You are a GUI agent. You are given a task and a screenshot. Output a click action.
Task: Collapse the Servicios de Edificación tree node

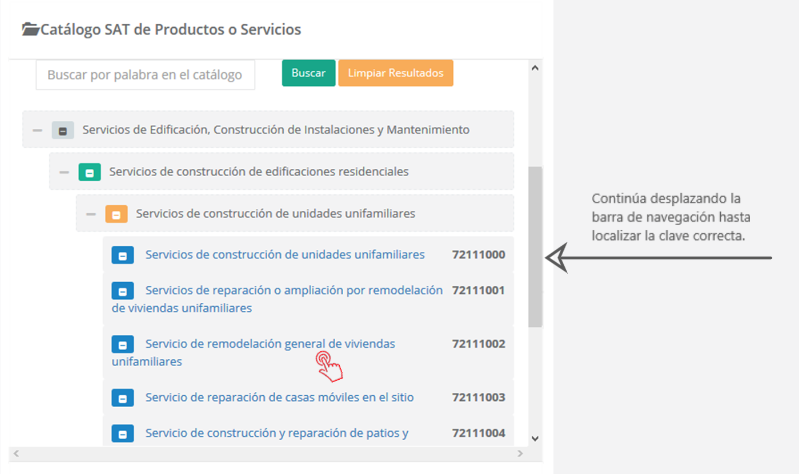pyautogui.click(x=37, y=130)
